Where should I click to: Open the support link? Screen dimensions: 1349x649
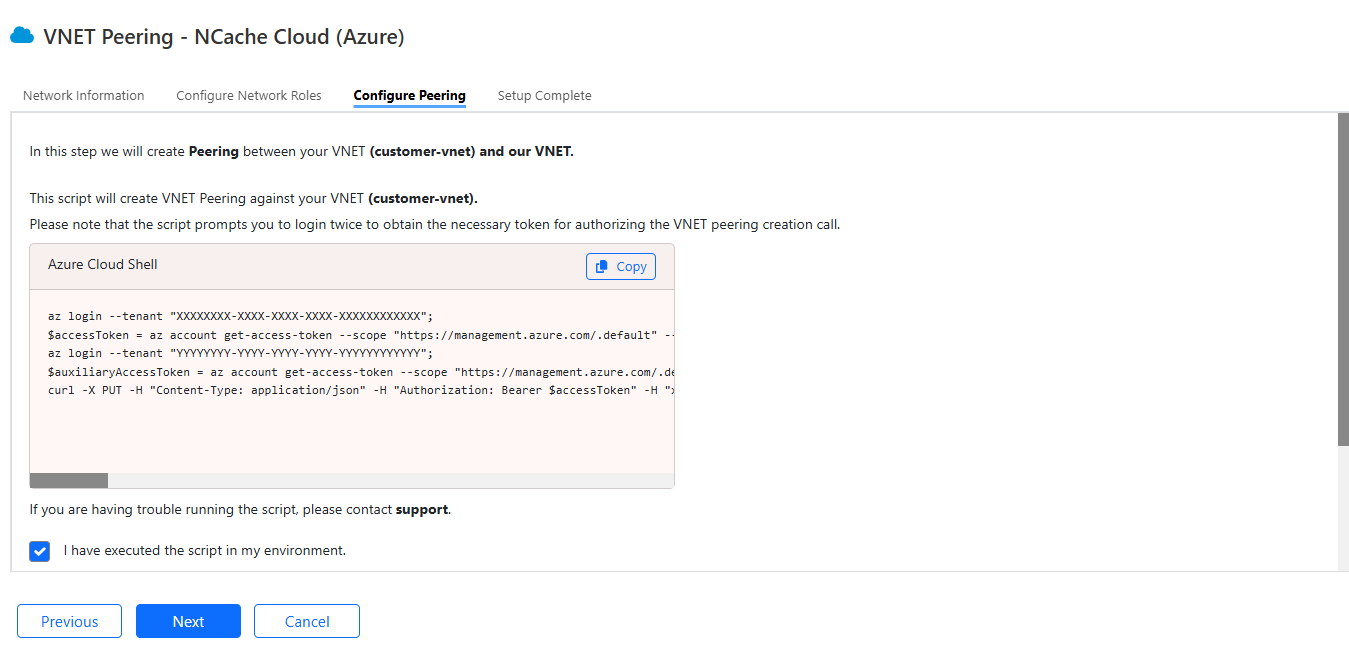coord(422,510)
